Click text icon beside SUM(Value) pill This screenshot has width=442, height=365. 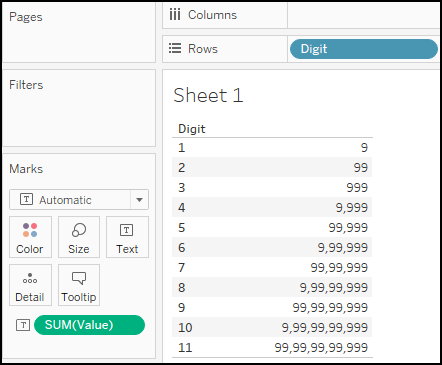click(x=23, y=325)
